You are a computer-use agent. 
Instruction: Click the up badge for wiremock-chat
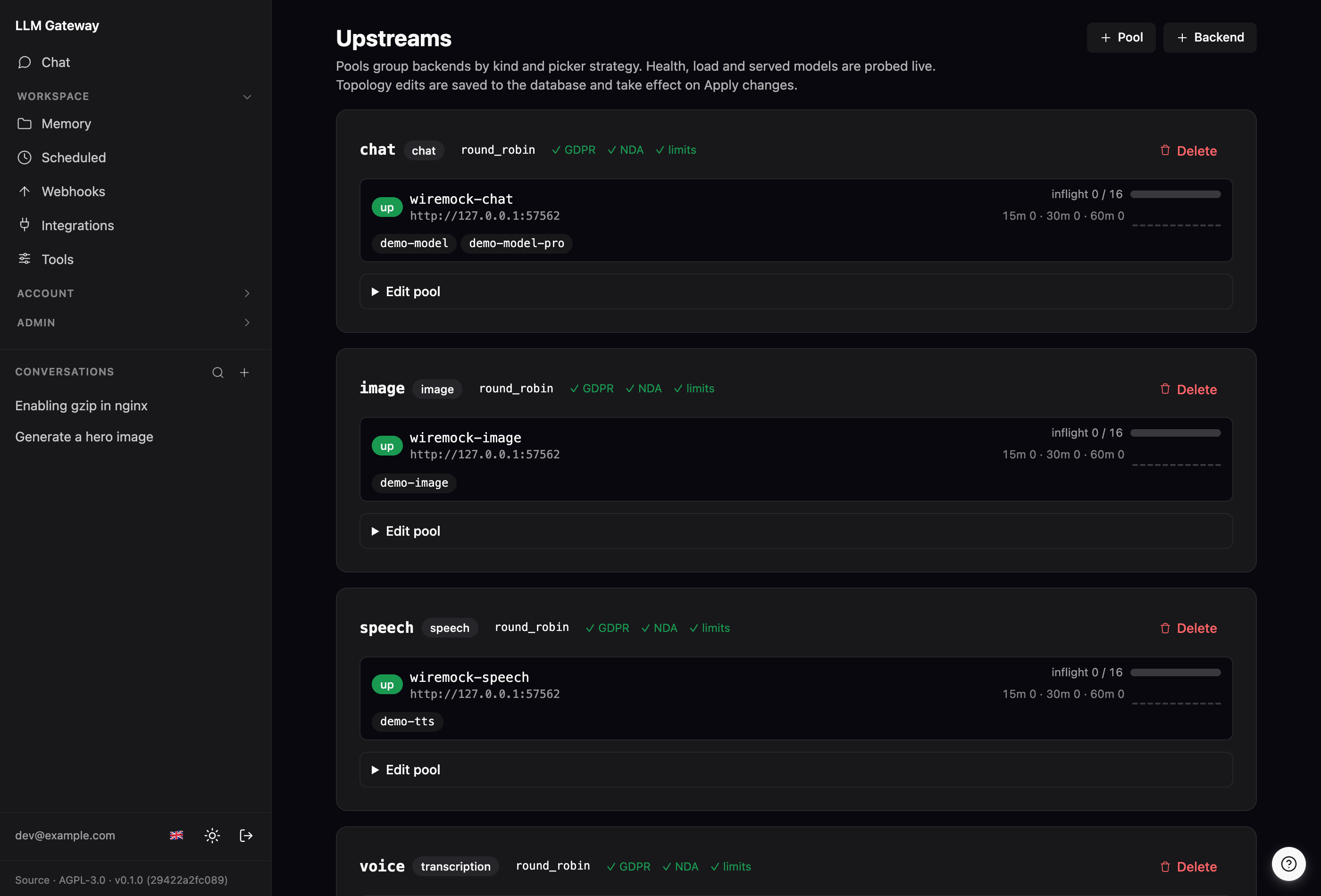[x=387, y=207]
